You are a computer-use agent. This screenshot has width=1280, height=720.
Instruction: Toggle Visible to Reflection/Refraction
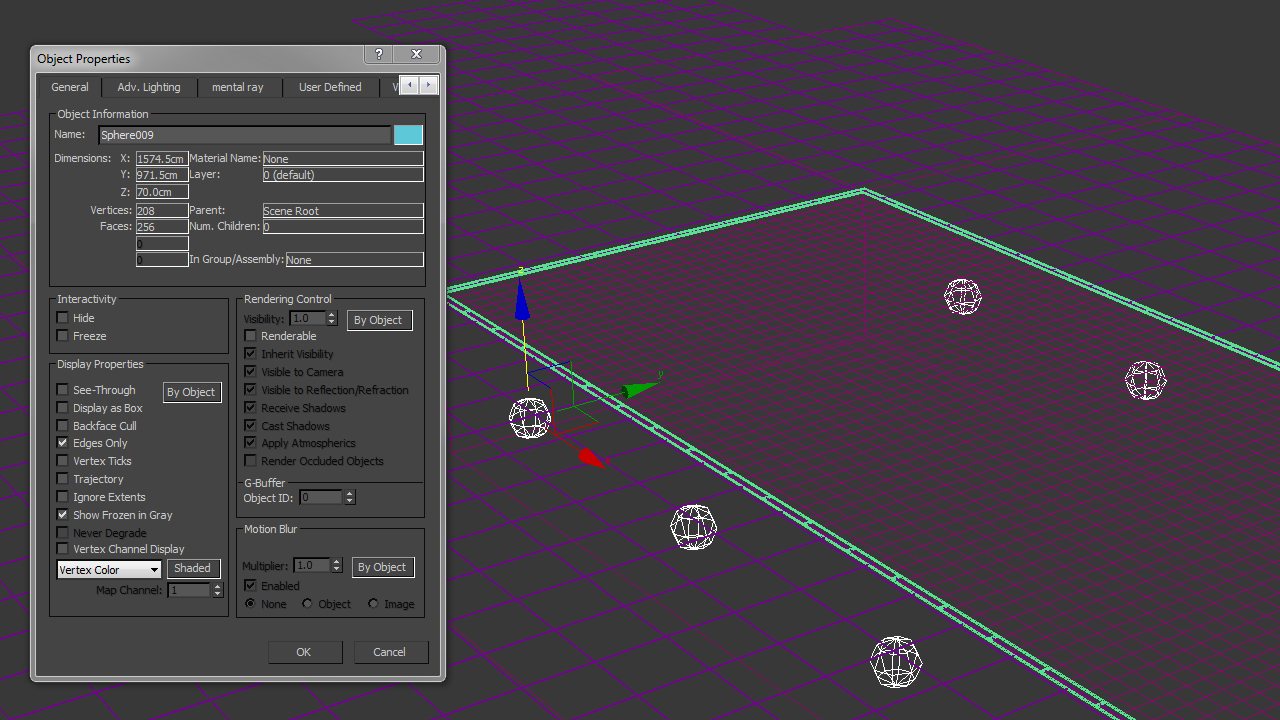[251, 390]
